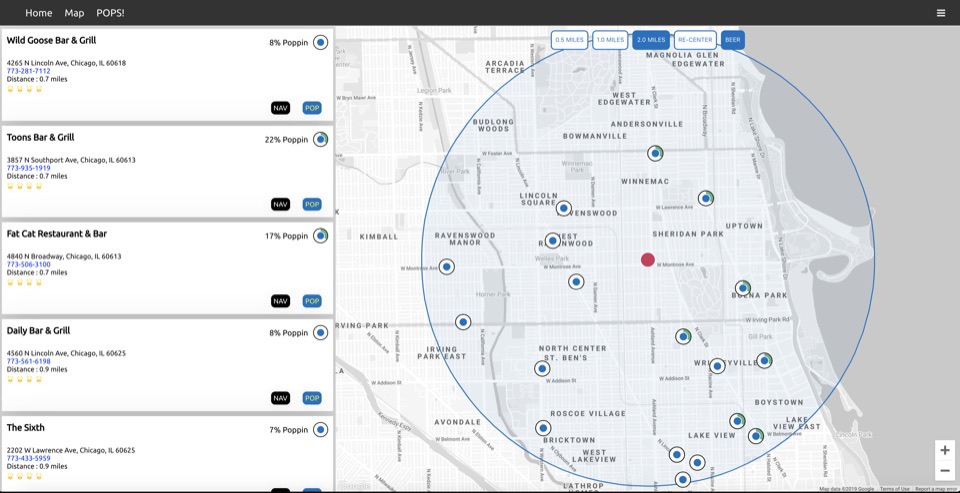Viewport: 960px width, 493px height.
Task: Click NAV for Fat Cat Restaurant & Bar
Action: coord(280,301)
